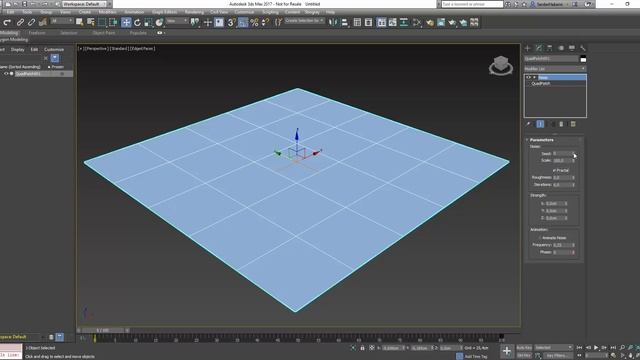Expand the Noise modifier sub-objects arrow
This screenshot has height=360, width=640.
[x=534, y=77]
